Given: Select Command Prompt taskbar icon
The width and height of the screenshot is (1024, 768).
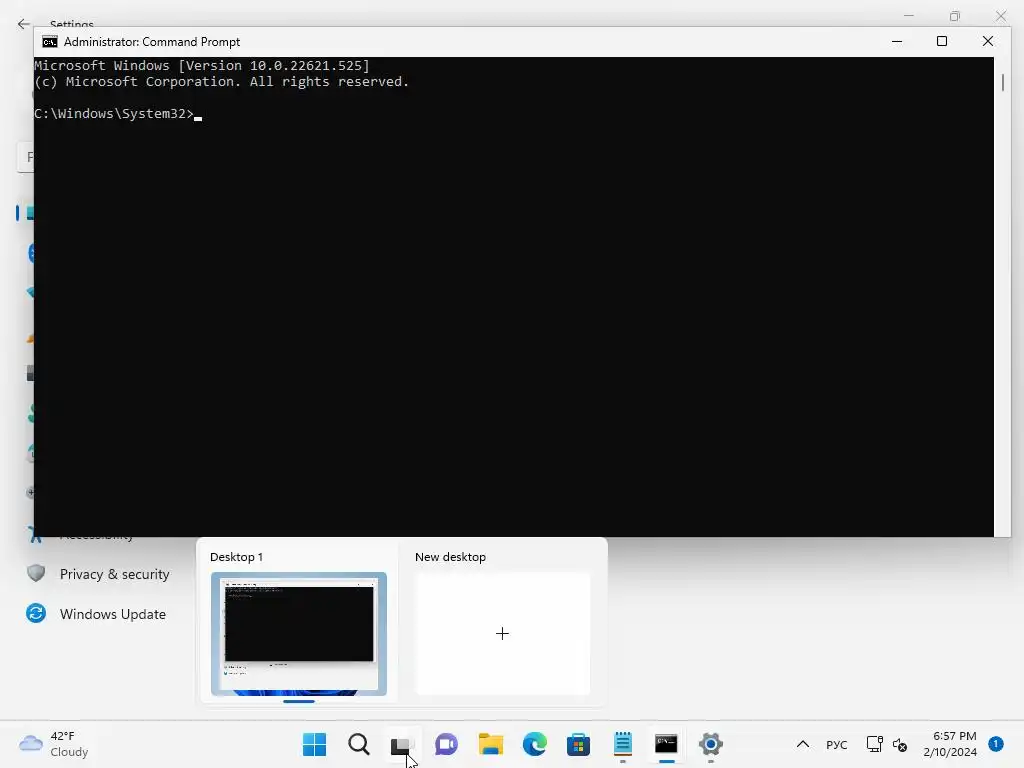Looking at the screenshot, I should click(x=666, y=744).
